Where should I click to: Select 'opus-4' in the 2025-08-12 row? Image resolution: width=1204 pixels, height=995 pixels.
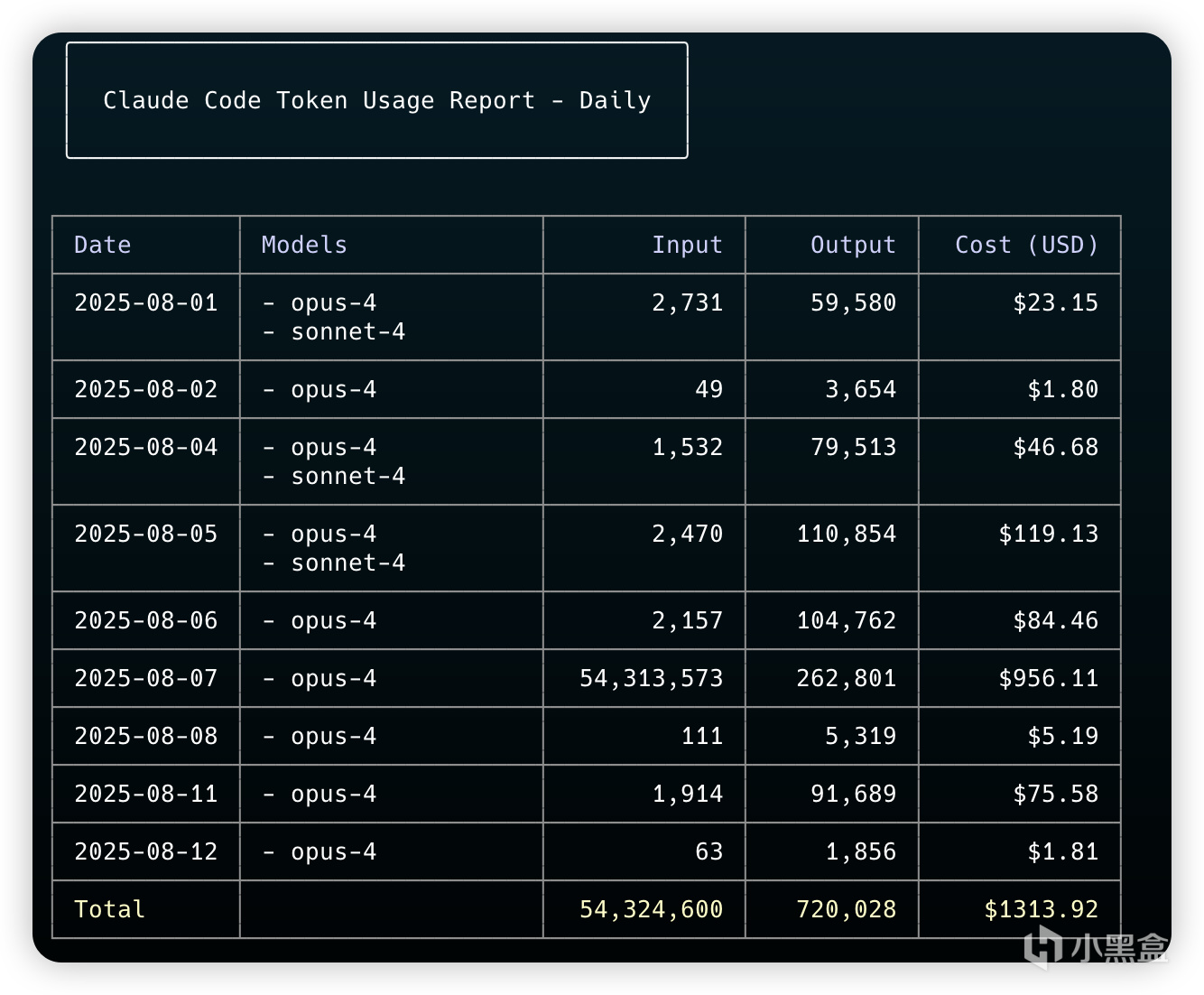(334, 852)
